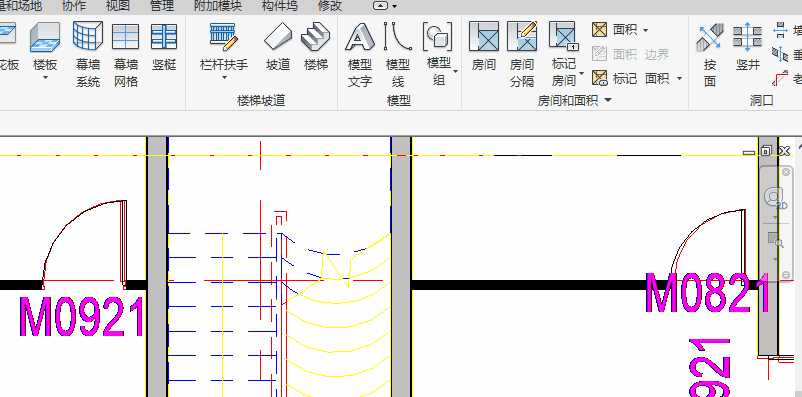802x397 pixels.
Task: Open the 模型组 model group dropdown
Action: point(455,71)
